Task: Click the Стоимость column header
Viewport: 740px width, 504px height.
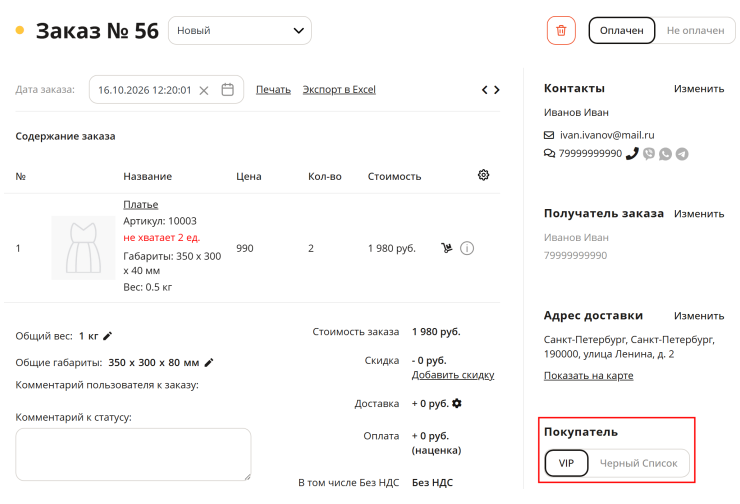Action: tap(394, 176)
